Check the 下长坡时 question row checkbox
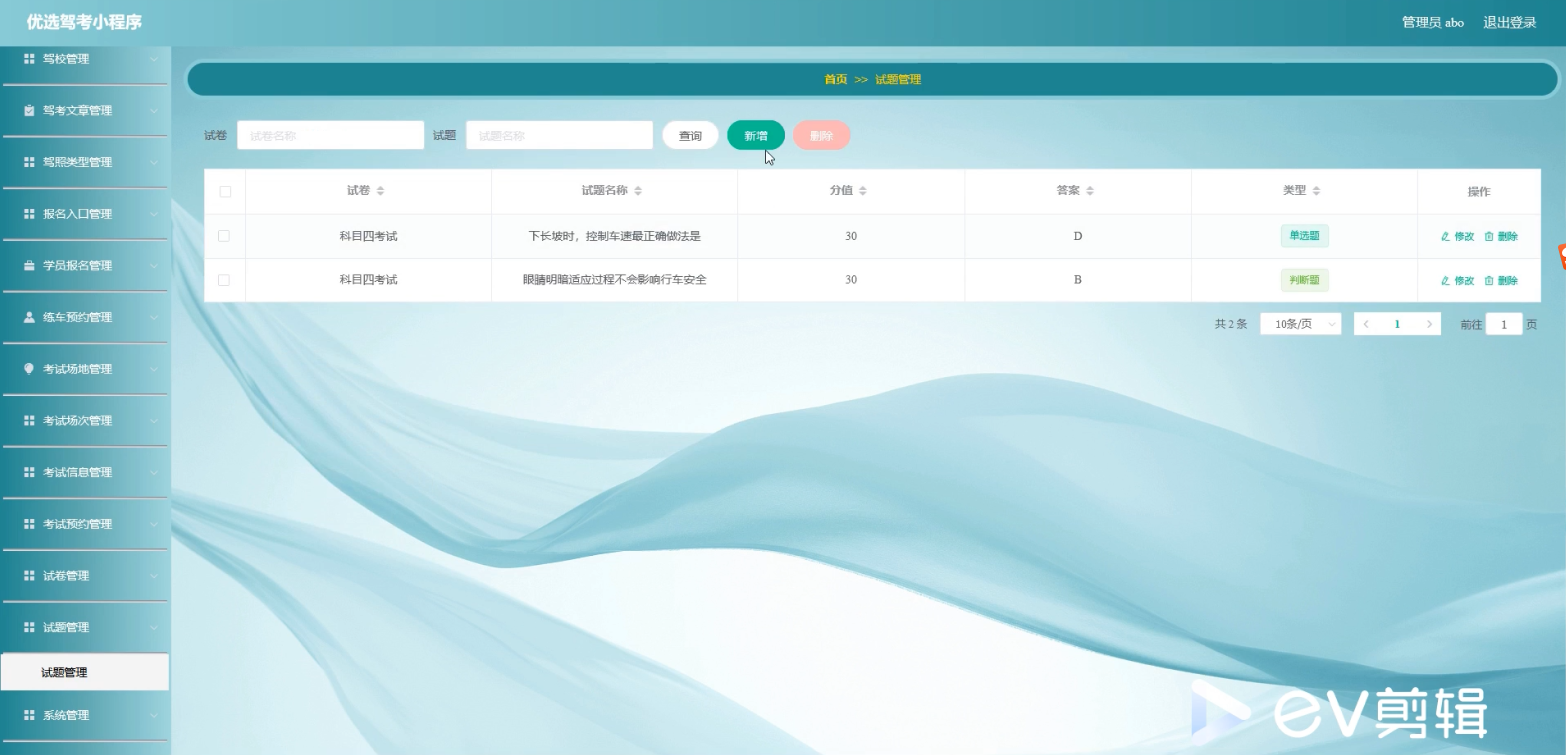The height and width of the screenshot is (755, 1566). click(x=224, y=236)
